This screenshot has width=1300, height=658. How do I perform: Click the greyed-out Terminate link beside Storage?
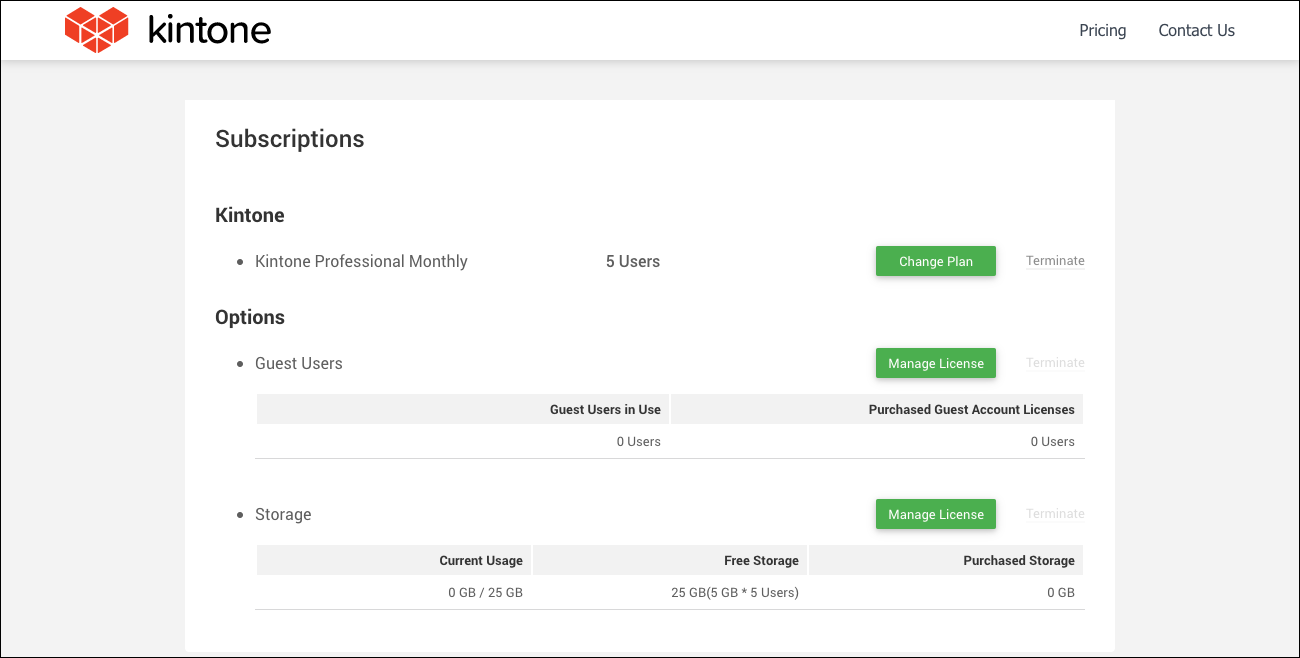pos(1054,514)
